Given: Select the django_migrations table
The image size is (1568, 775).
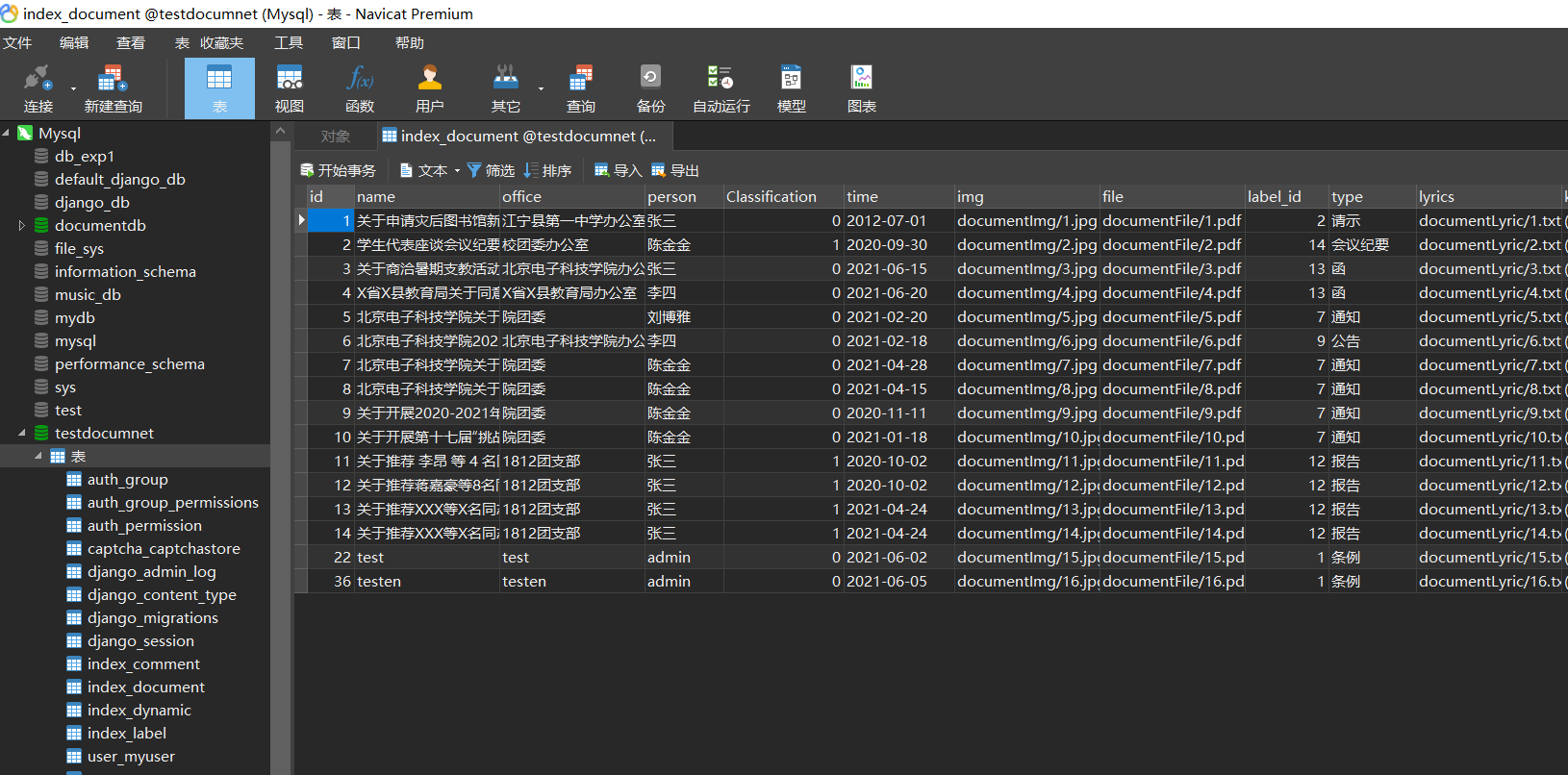Looking at the screenshot, I should coord(152,617).
